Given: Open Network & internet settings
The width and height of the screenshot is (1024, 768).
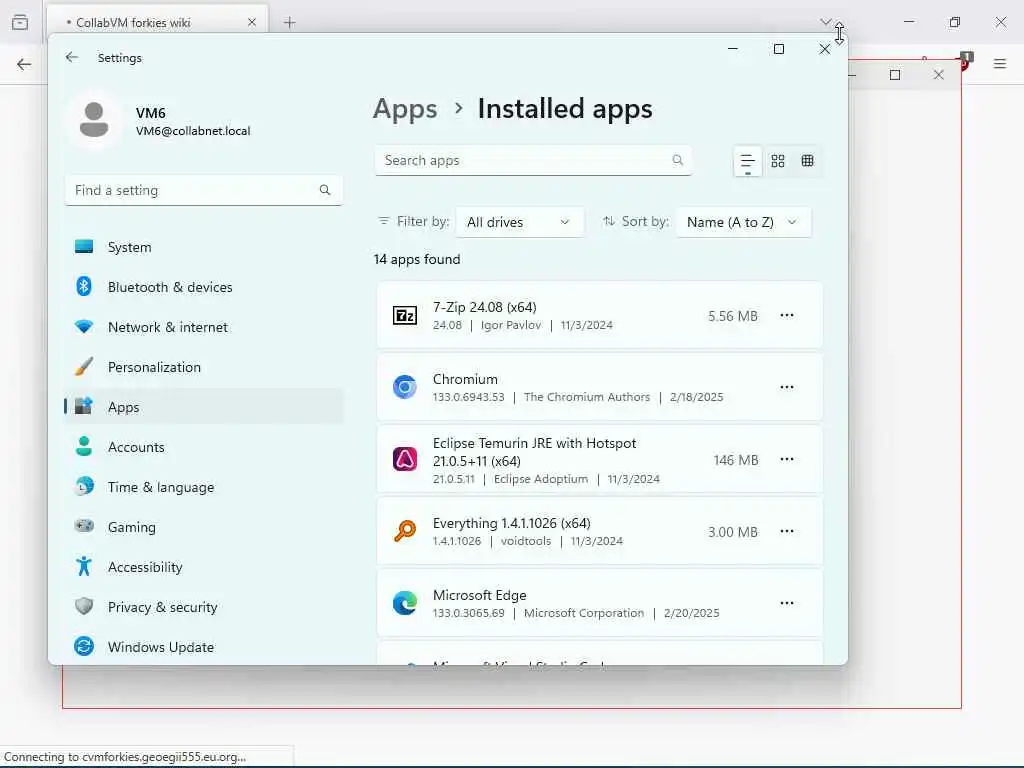Looking at the screenshot, I should (x=204, y=327).
